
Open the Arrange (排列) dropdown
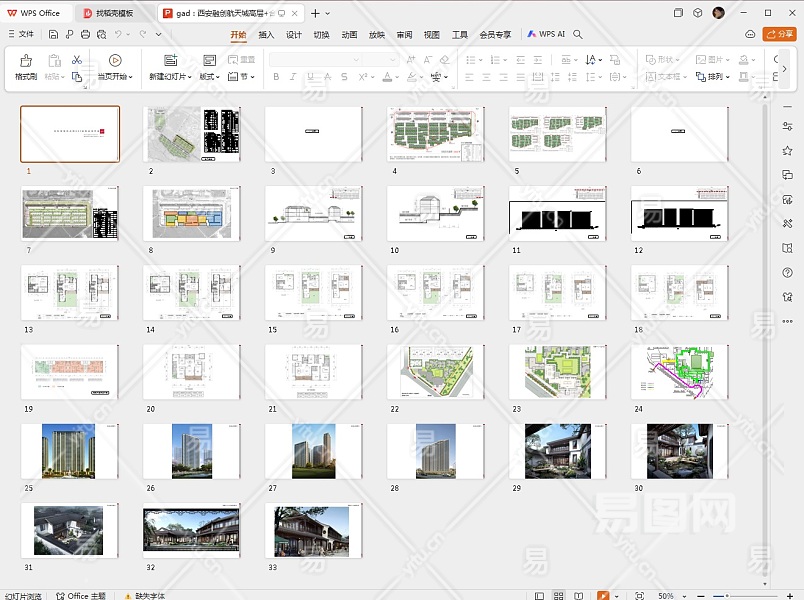(x=718, y=77)
